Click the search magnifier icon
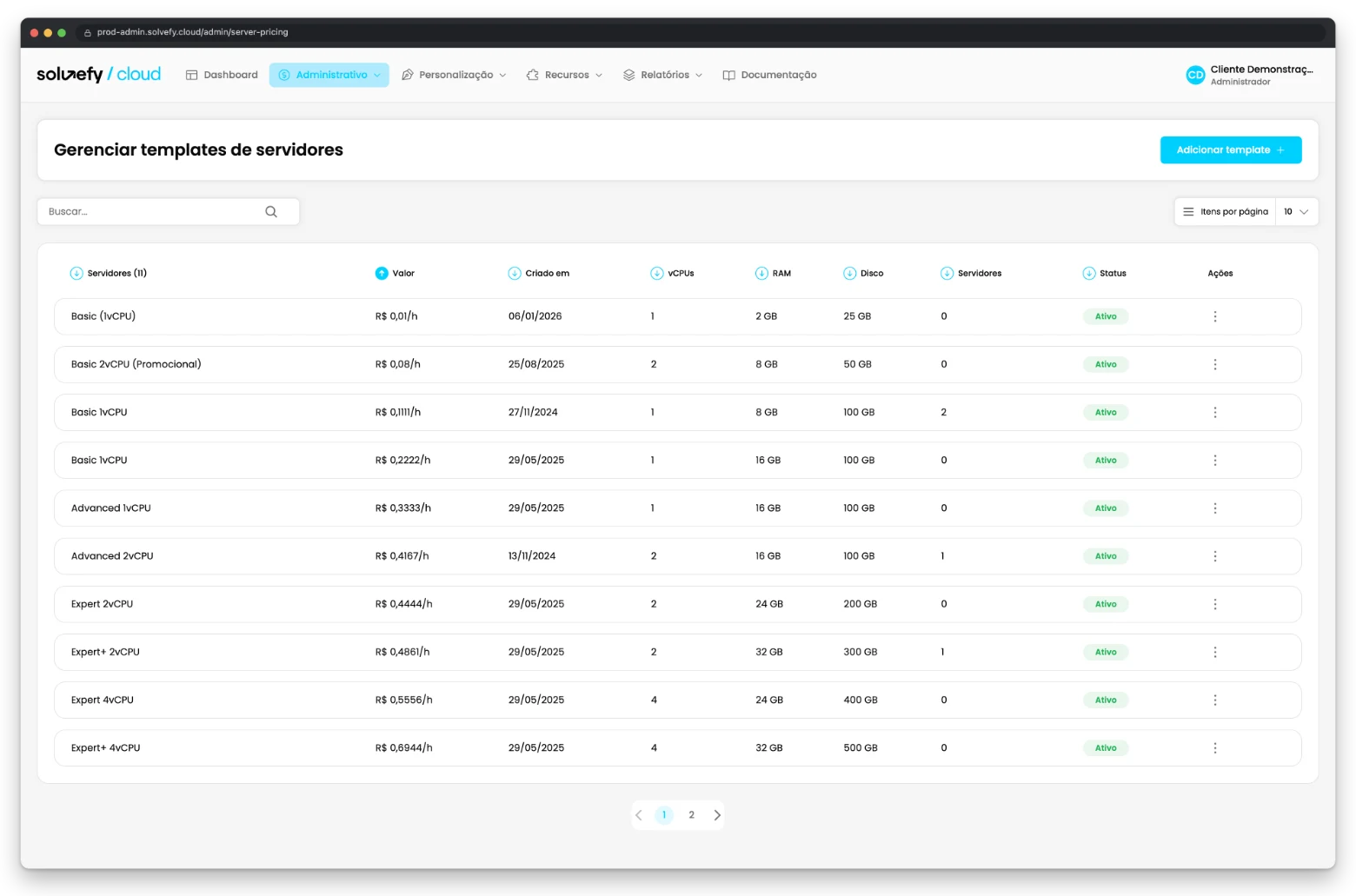 pos(271,211)
